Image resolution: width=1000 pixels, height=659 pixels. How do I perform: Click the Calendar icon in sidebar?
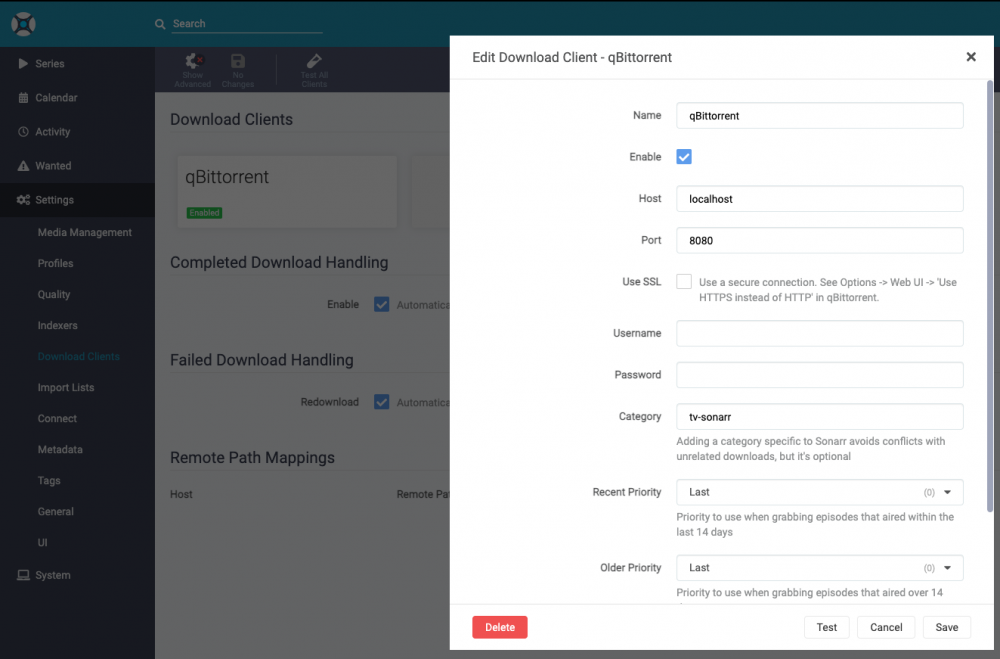coord(23,98)
